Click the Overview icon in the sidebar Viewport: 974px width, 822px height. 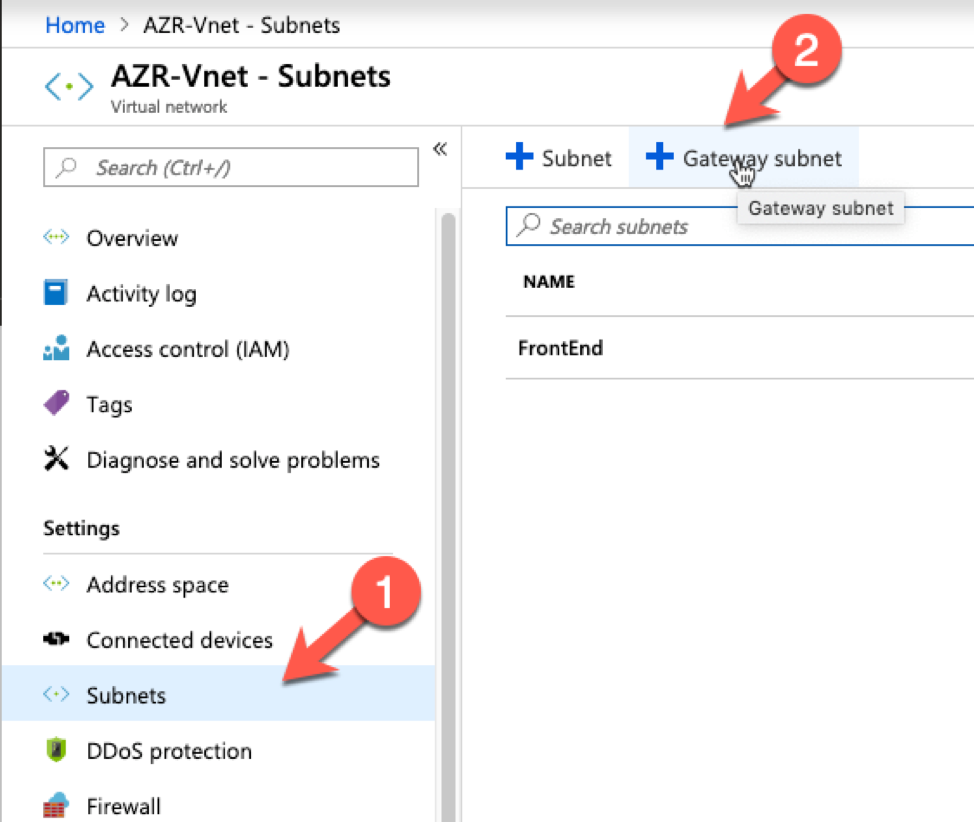(56, 237)
